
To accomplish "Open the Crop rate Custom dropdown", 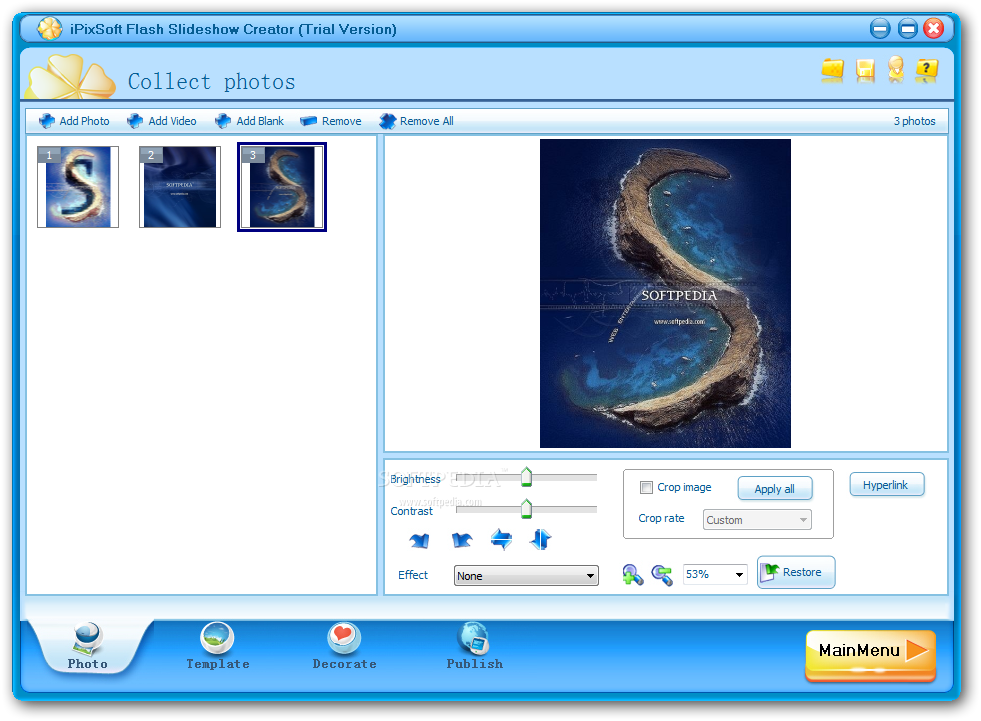I will (x=757, y=519).
